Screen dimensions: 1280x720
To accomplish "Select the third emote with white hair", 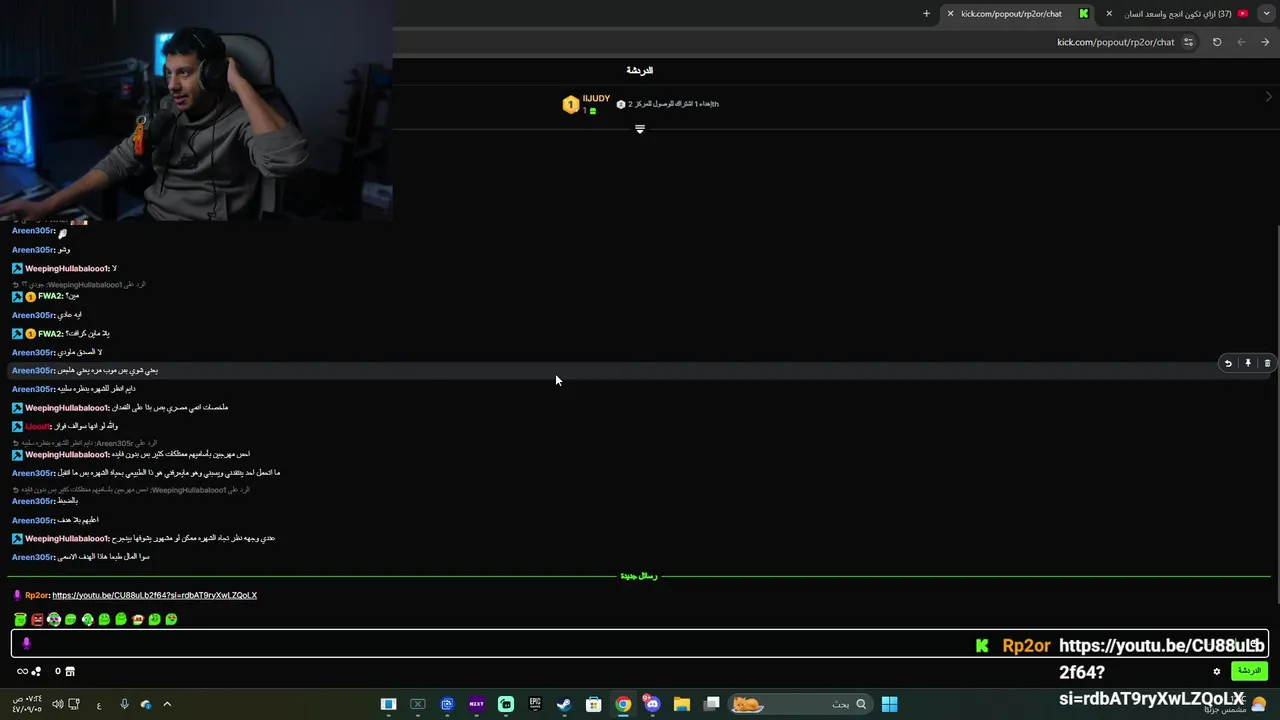I will point(54,620).
